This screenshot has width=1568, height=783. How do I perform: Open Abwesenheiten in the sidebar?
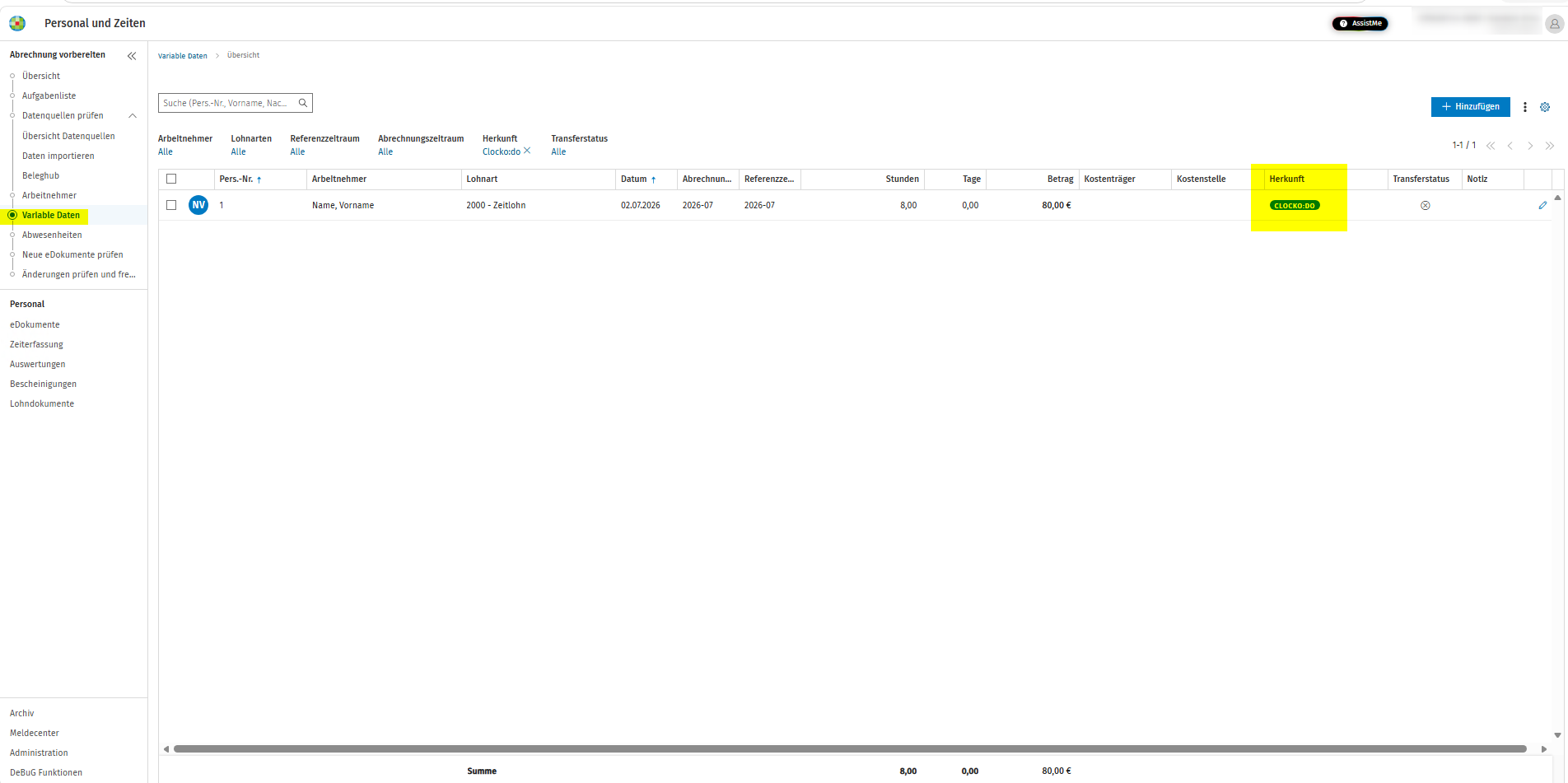[x=52, y=235]
